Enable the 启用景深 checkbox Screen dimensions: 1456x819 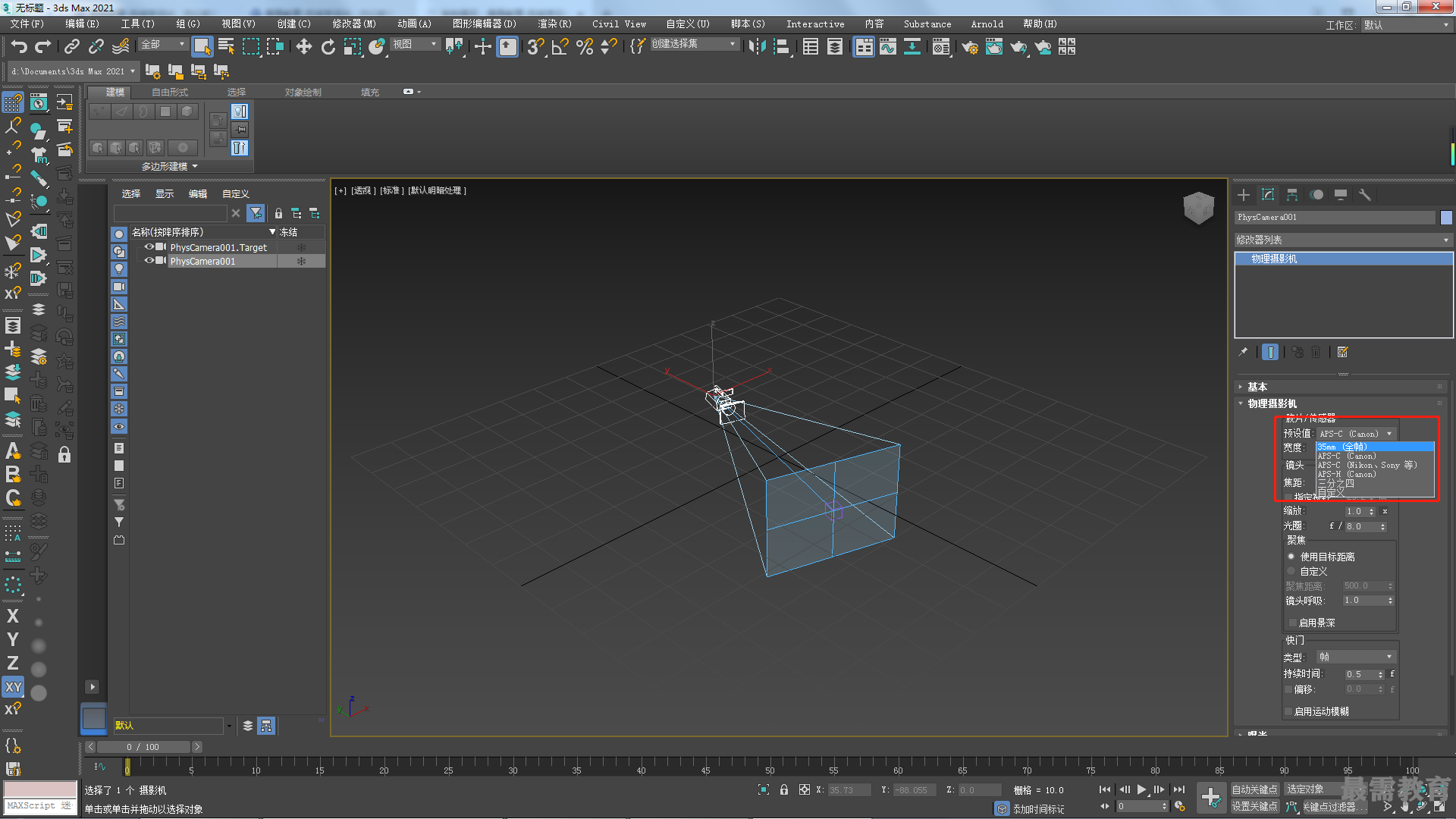[1292, 623]
